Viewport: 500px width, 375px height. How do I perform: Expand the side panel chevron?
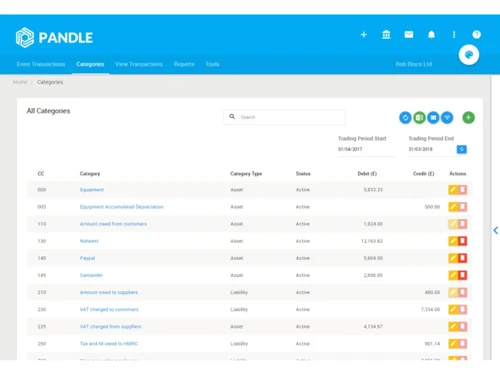496,230
